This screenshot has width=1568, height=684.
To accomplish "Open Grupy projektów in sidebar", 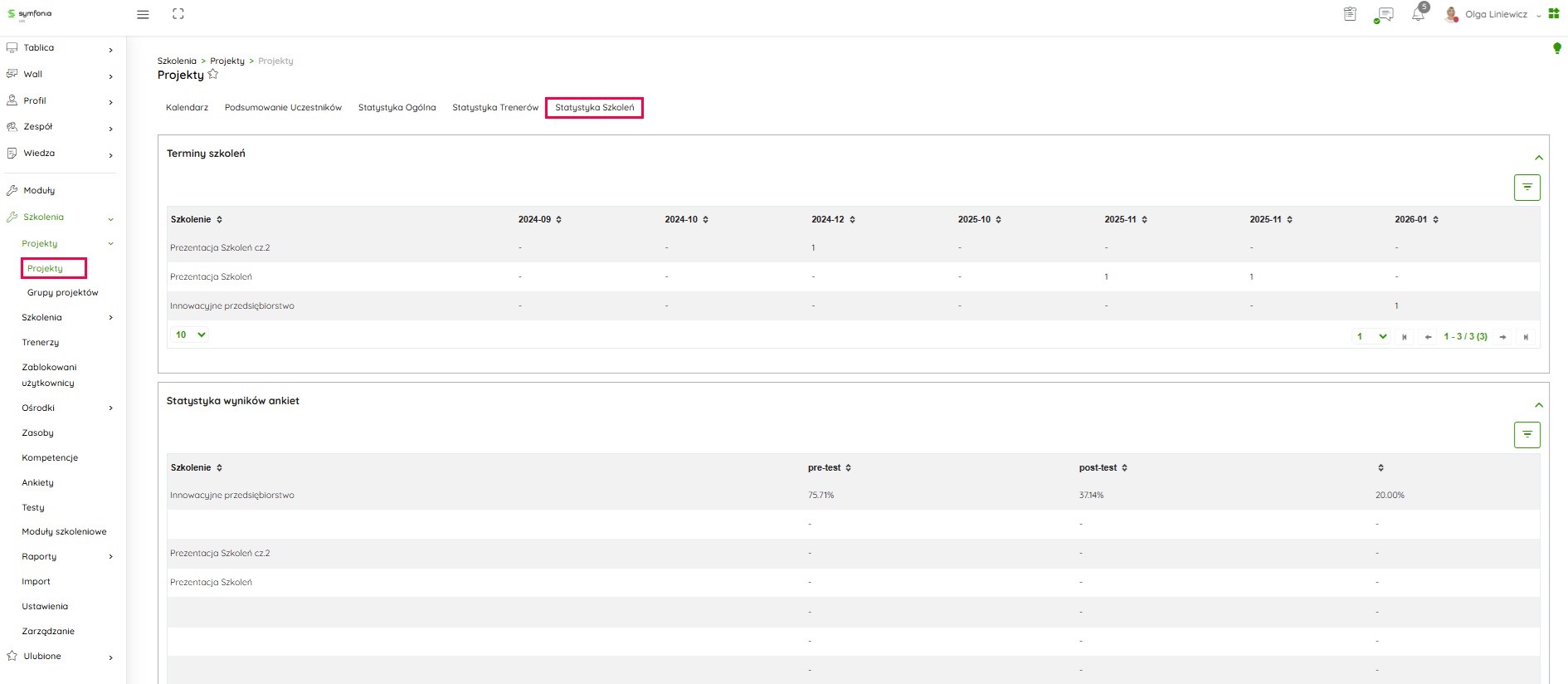I will click(62, 293).
